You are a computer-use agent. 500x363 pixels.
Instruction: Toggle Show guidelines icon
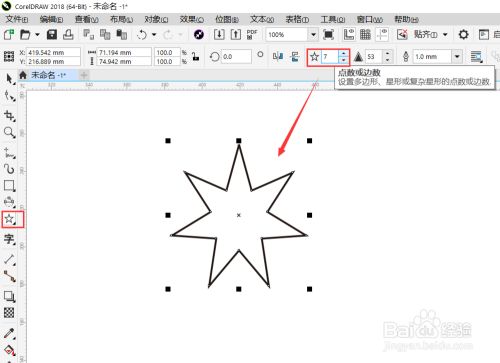[x=382, y=34]
